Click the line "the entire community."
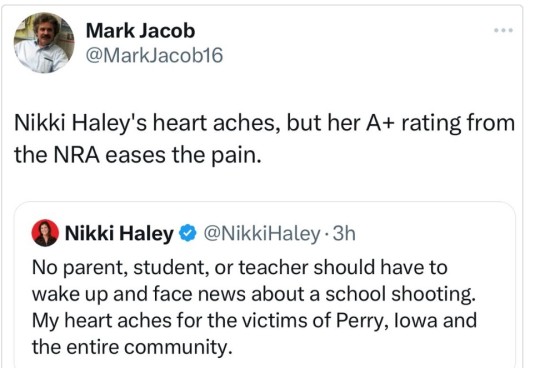This screenshot has height=368, width=540. click(132, 347)
